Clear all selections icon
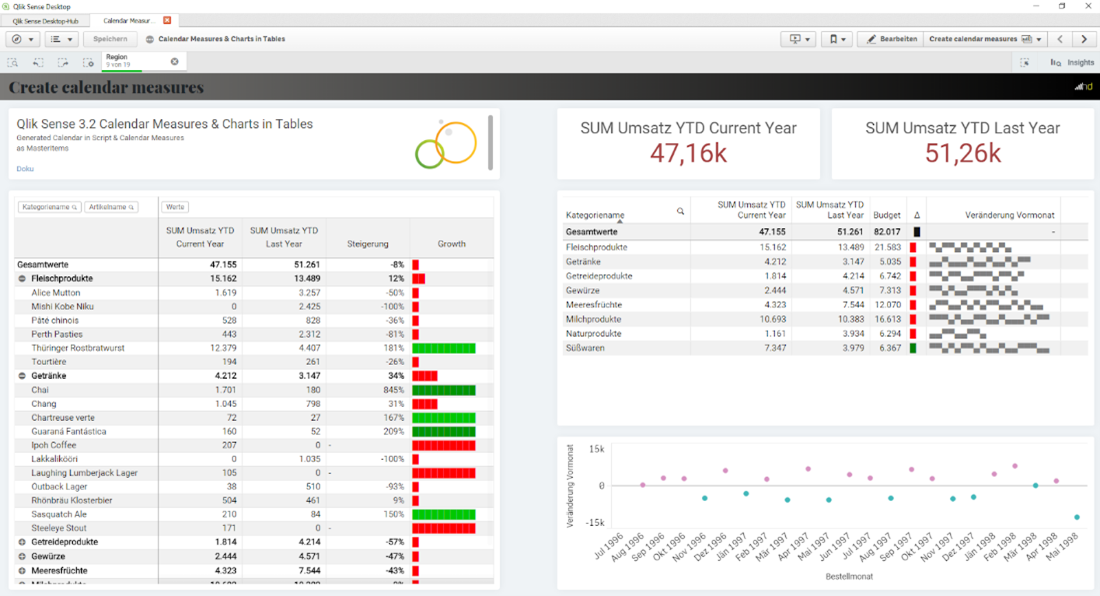The image size is (1100, 596). pyautogui.click(x=88, y=62)
